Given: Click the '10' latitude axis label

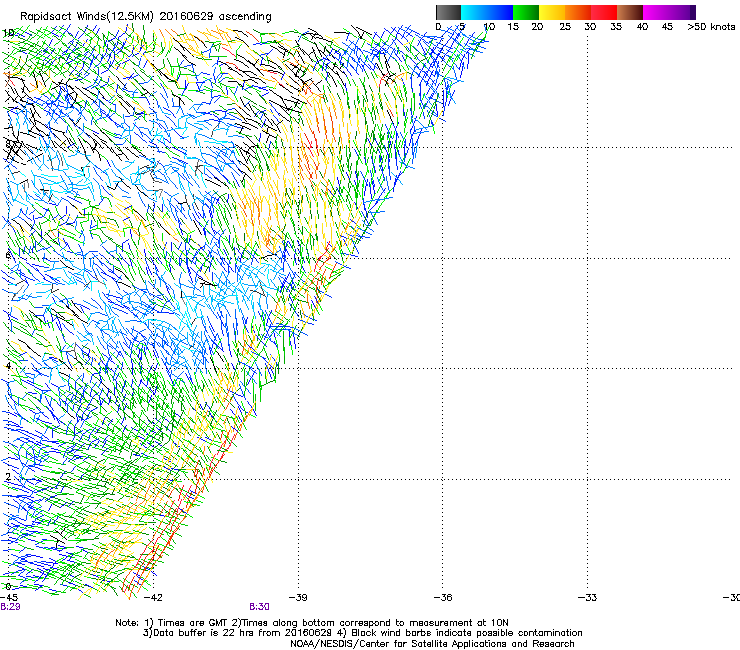Looking at the screenshot, I should pyautogui.click(x=8, y=33).
